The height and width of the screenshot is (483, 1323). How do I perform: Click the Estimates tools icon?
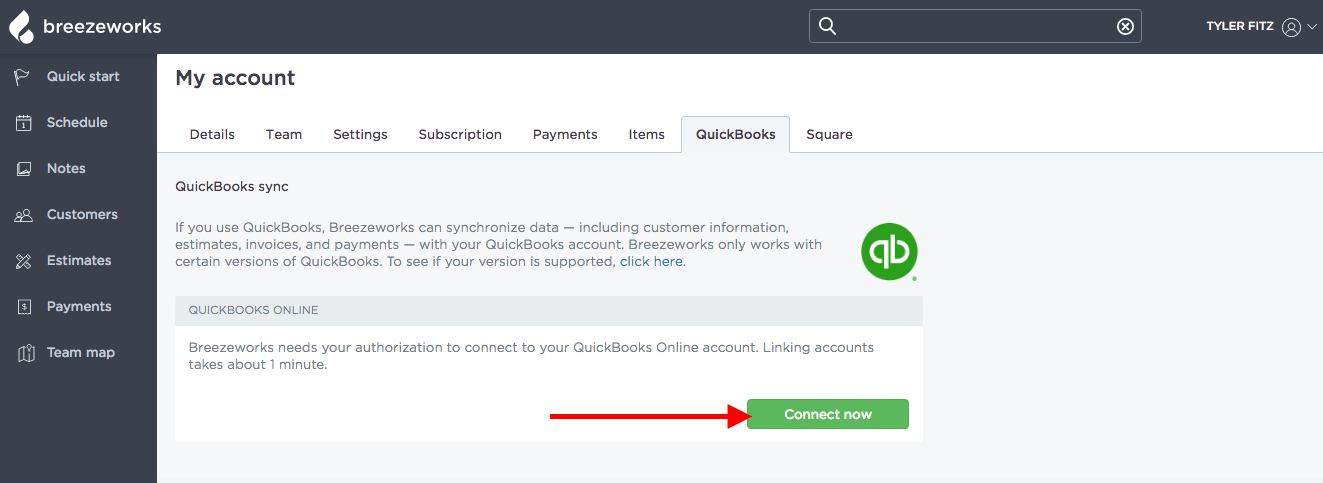24,261
